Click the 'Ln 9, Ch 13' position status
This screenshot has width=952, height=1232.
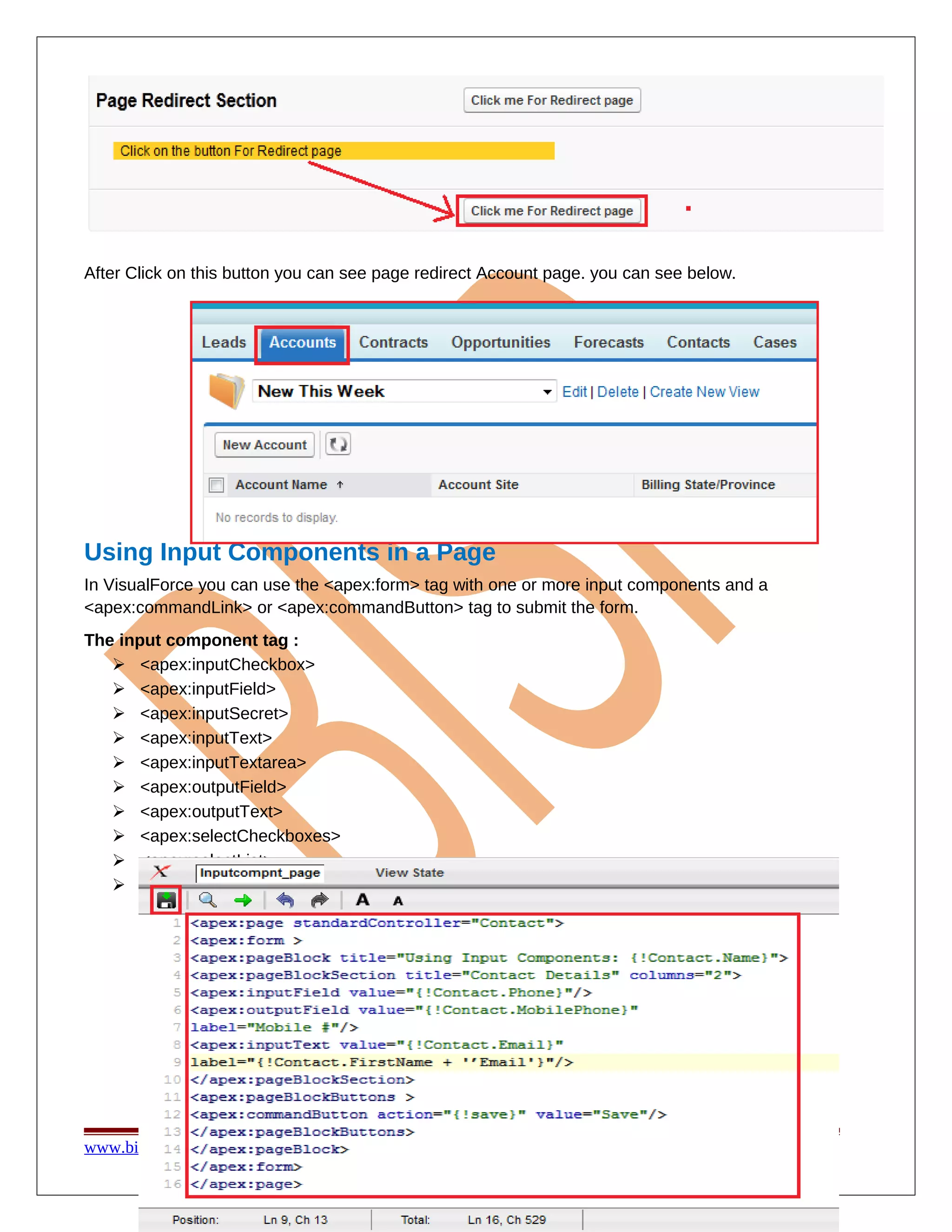[296, 1219]
